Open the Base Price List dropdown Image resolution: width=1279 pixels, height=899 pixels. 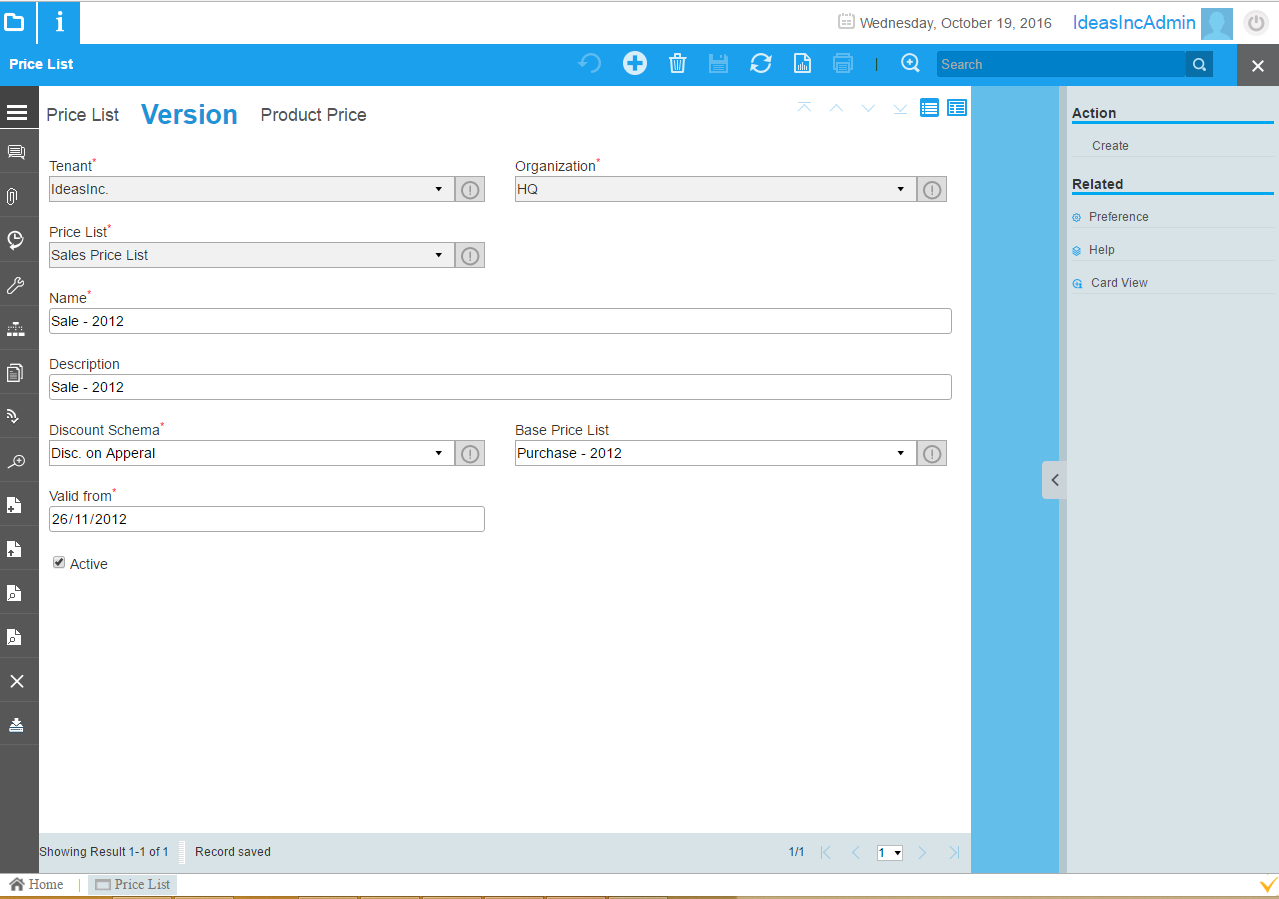[716, 453]
